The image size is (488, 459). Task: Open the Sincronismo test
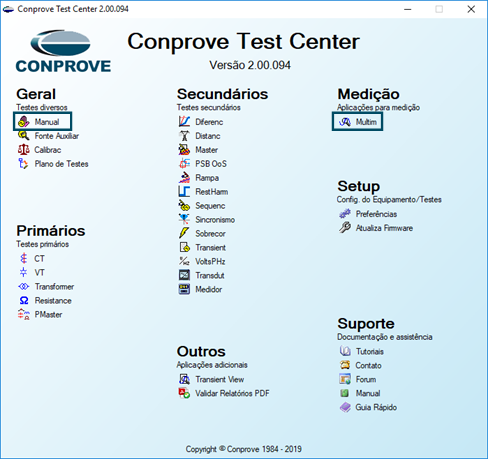tap(215, 220)
